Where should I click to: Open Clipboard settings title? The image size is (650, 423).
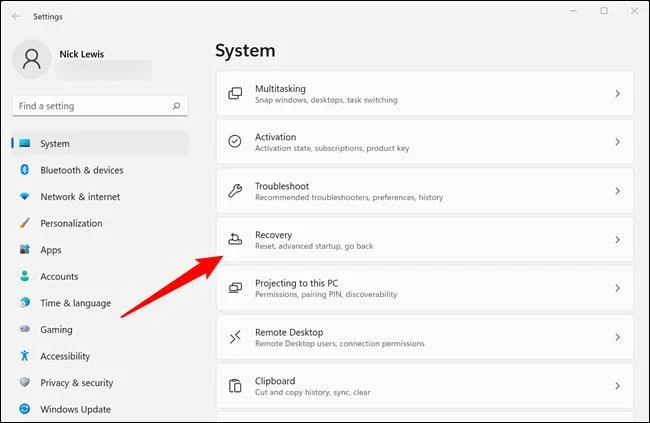[x=275, y=381]
